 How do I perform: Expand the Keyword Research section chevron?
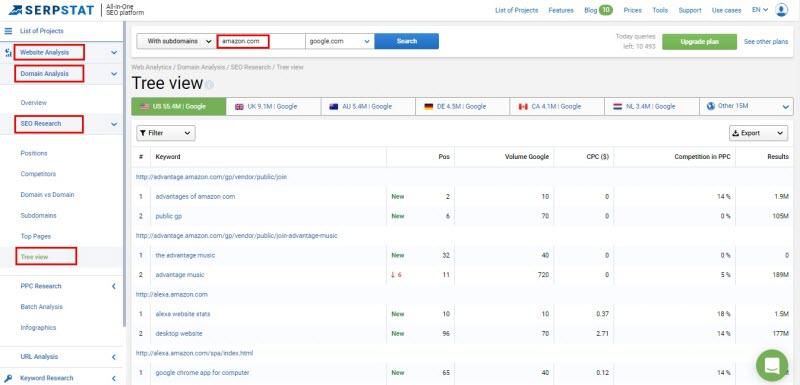tap(114, 378)
